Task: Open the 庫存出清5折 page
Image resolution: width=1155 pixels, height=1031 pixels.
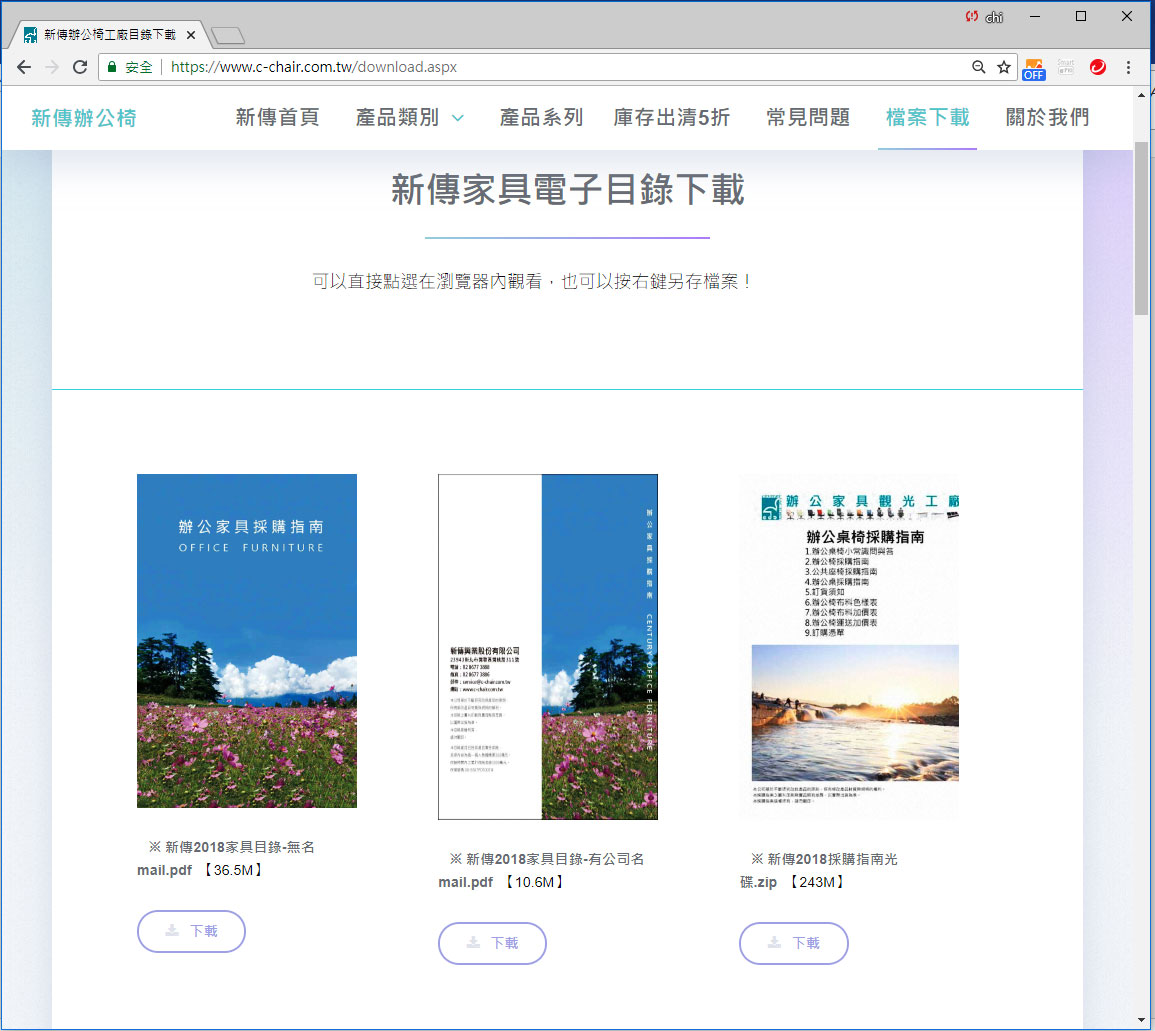Action: click(672, 117)
